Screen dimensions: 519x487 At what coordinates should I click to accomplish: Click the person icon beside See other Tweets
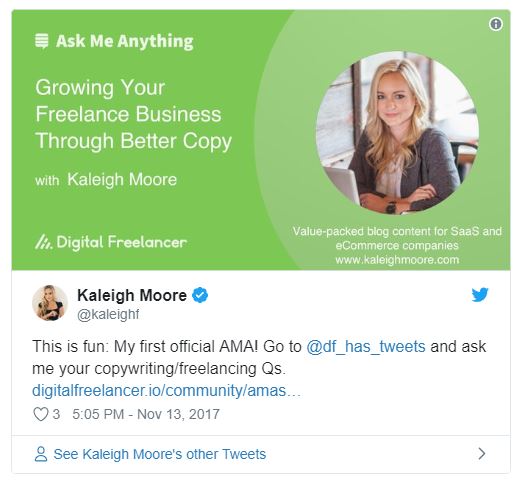click(41, 454)
